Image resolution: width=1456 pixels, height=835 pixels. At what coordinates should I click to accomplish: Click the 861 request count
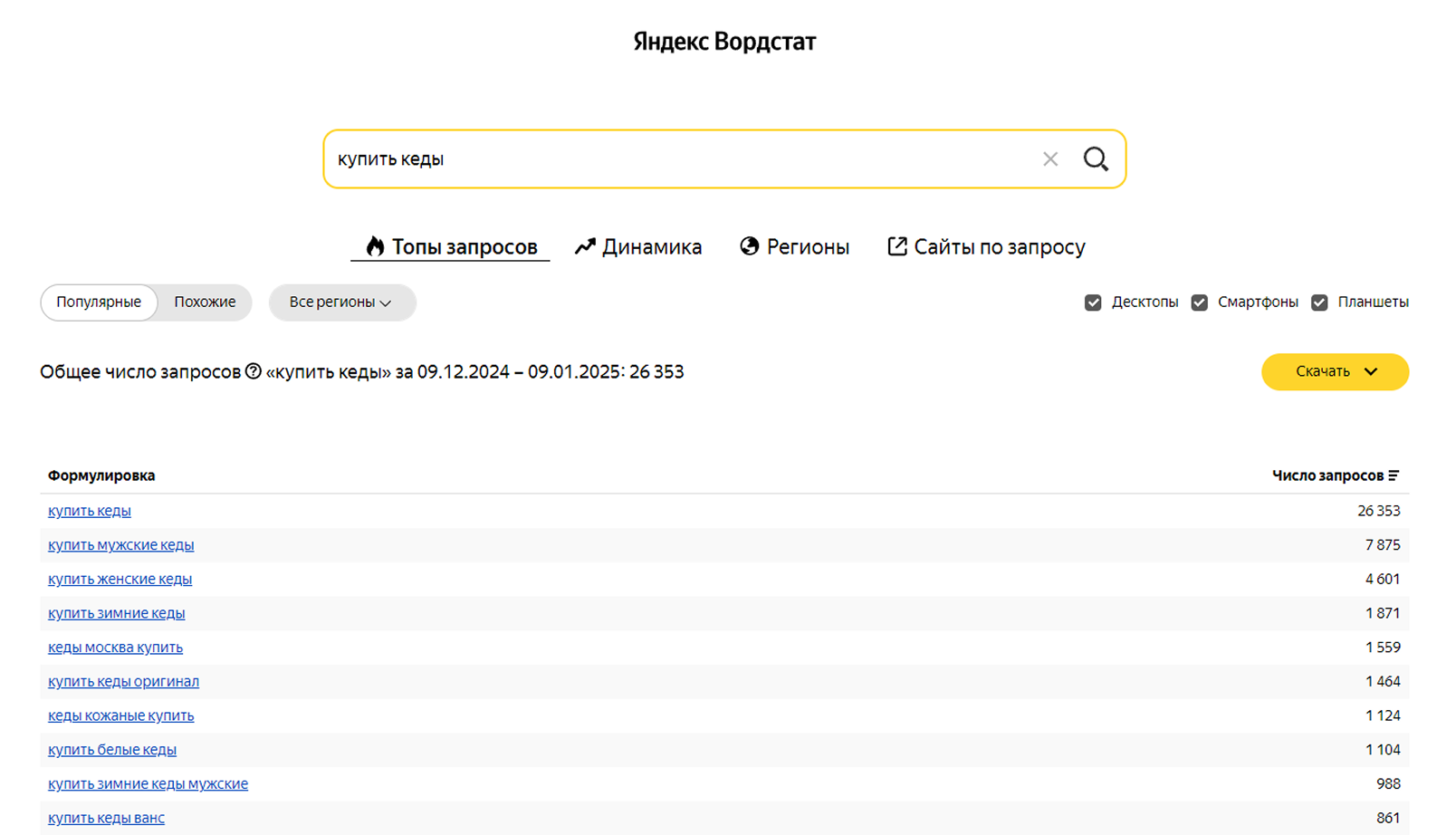pyautogui.click(x=1388, y=818)
